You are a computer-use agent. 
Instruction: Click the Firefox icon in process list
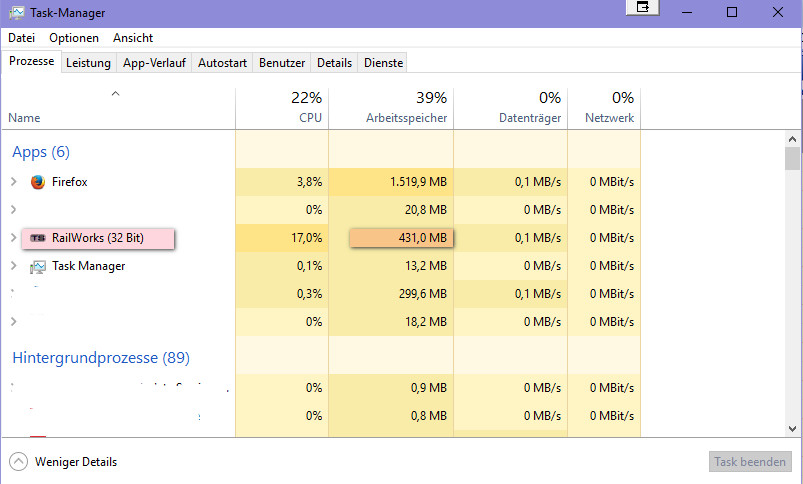[38, 182]
